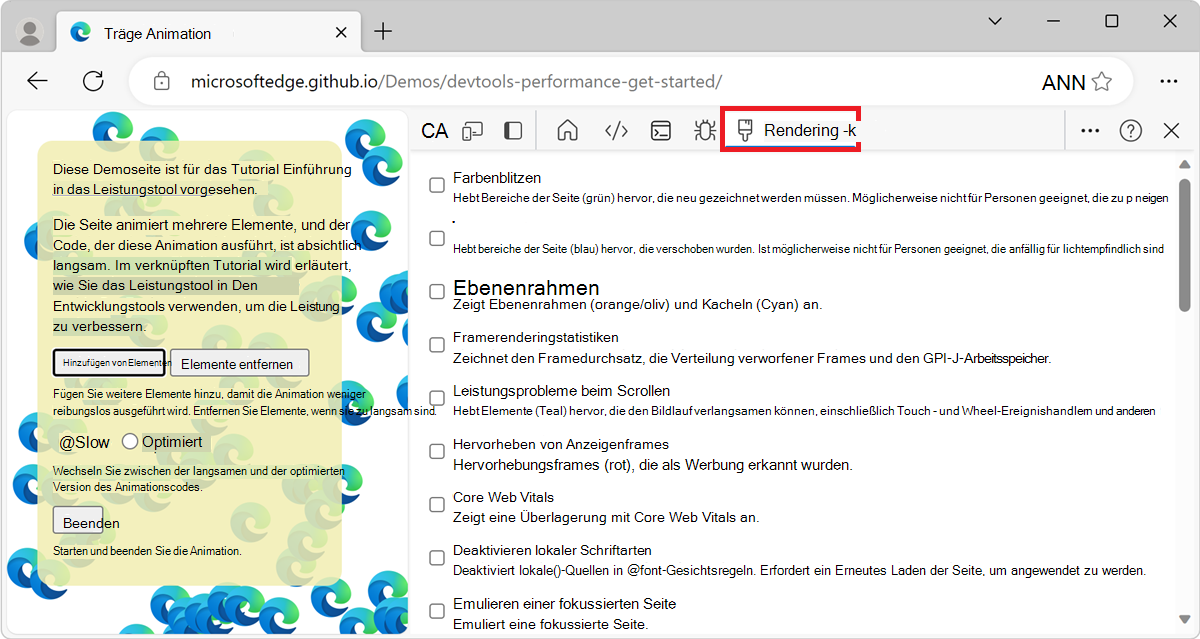Image resolution: width=1200 pixels, height=639 pixels.
Task: Open the Sources panel icon
Action: [614, 130]
